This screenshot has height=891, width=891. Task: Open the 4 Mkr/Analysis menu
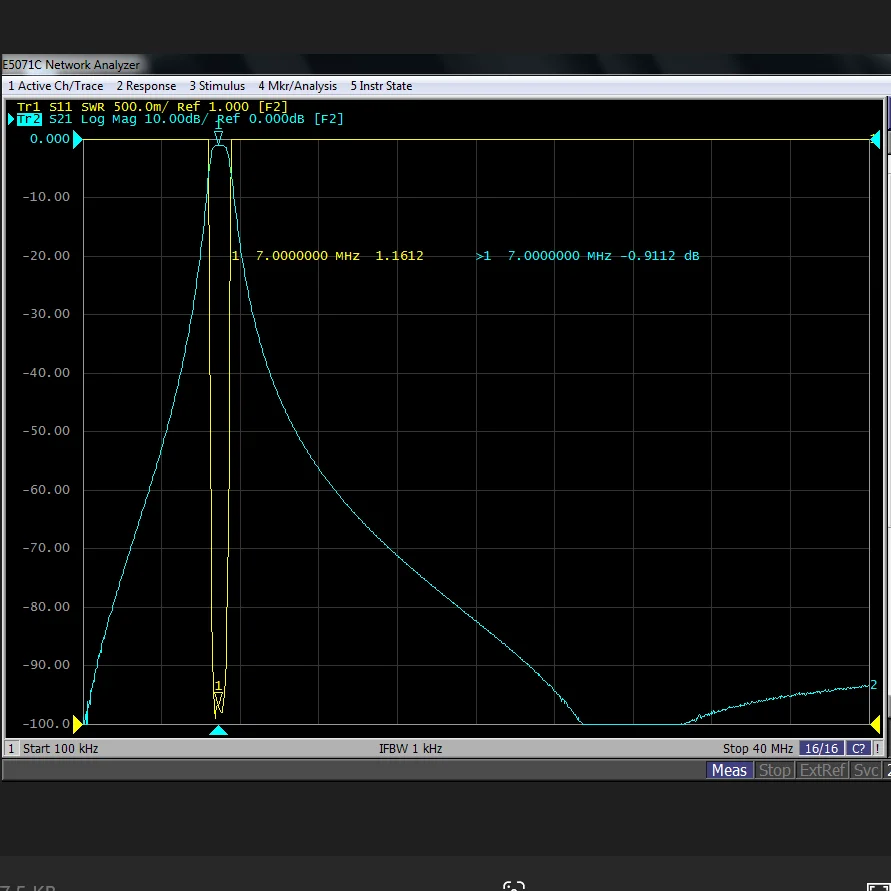pos(297,86)
